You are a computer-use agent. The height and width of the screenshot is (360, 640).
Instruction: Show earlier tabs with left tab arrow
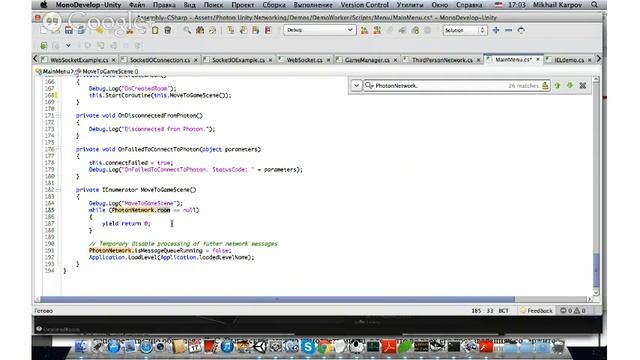tap(36, 59)
